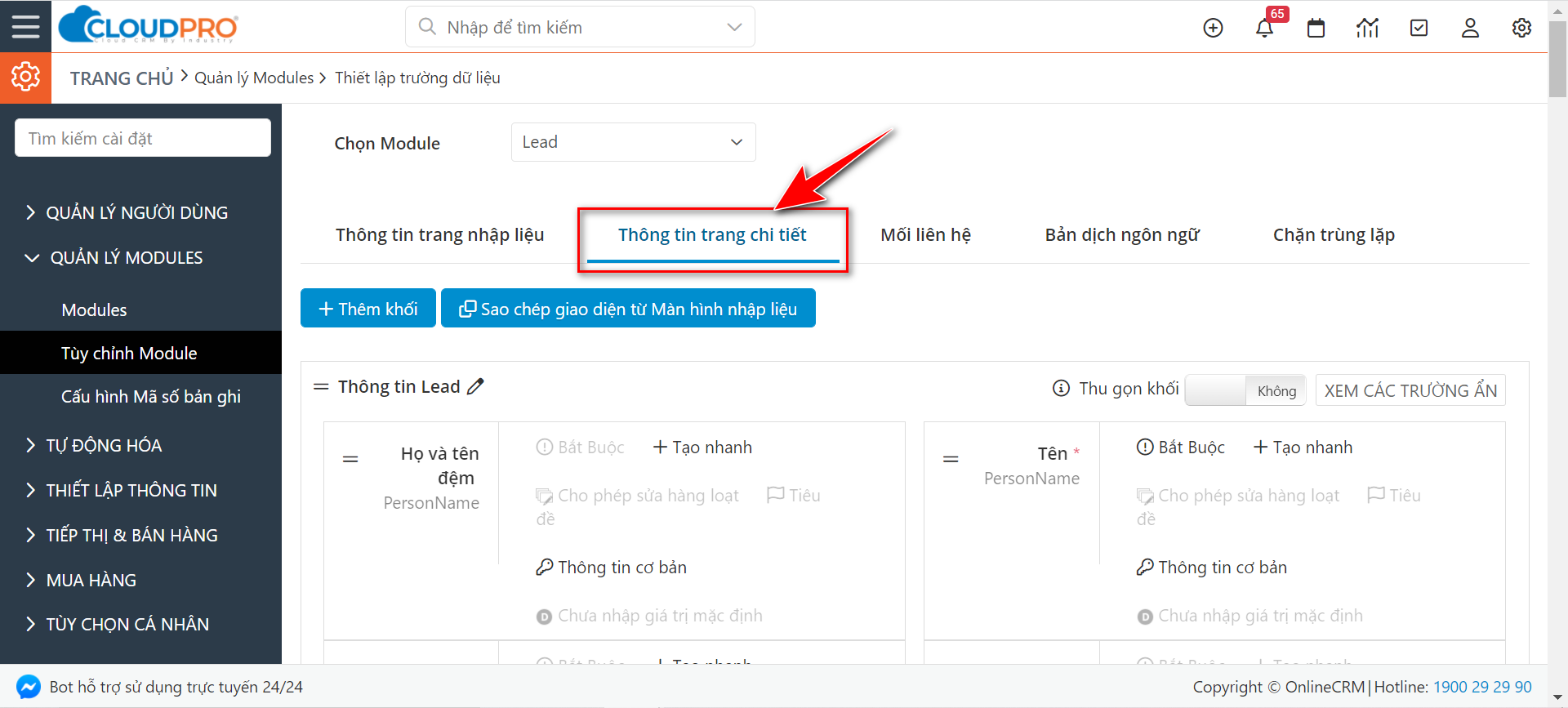Viewport: 1568px width, 708px height.
Task: Click info icon next to Thu gọn khối
Action: click(x=1061, y=388)
